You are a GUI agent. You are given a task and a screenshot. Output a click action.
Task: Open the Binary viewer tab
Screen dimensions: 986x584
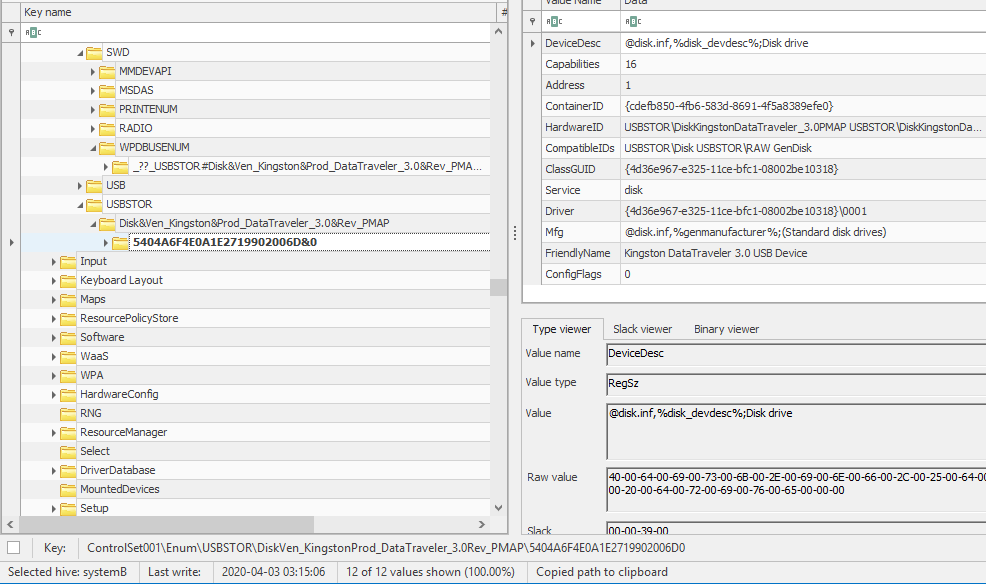coord(726,329)
